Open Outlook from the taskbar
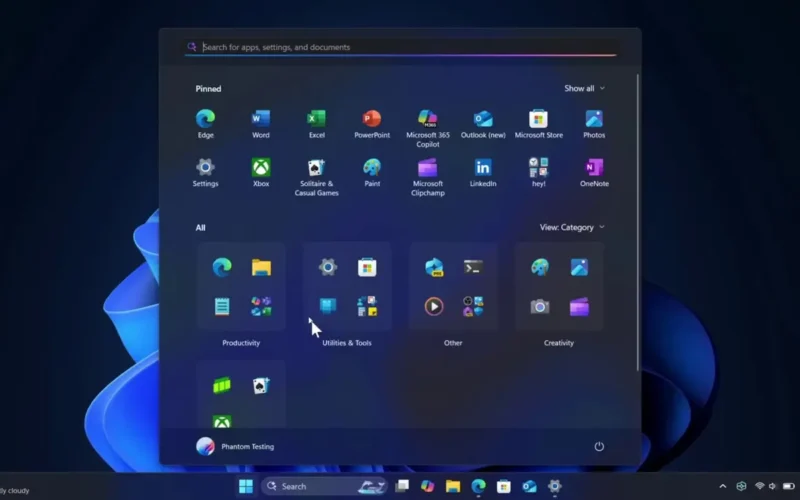Viewport: 800px width, 500px height. (x=529, y=486)
